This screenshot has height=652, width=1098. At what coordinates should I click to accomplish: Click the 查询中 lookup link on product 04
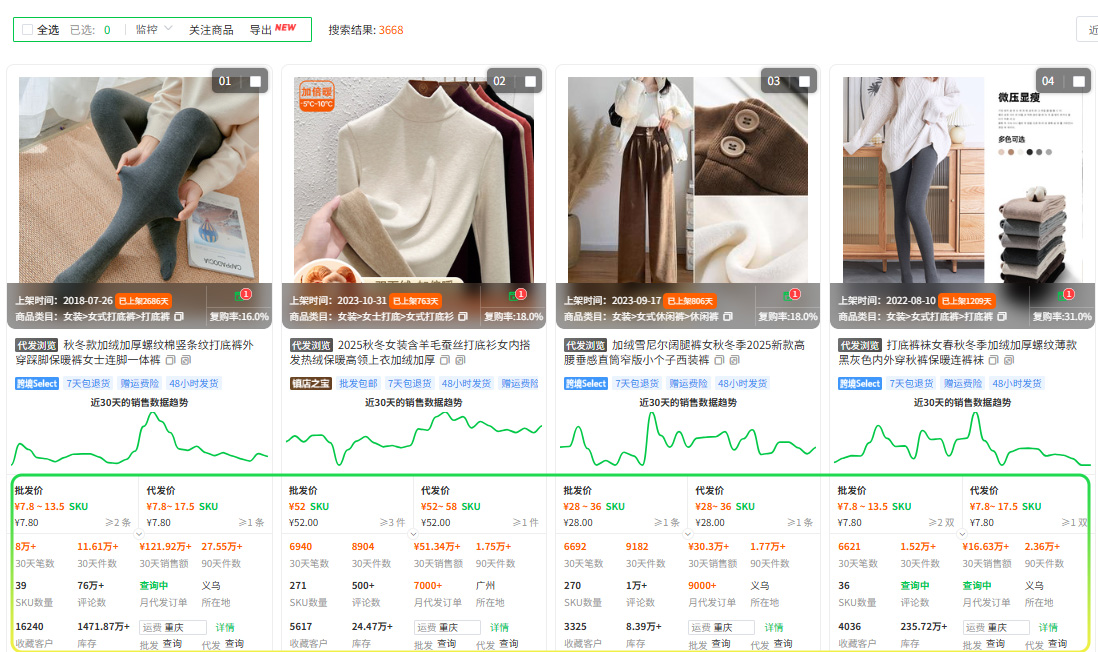tap(914, 584)
